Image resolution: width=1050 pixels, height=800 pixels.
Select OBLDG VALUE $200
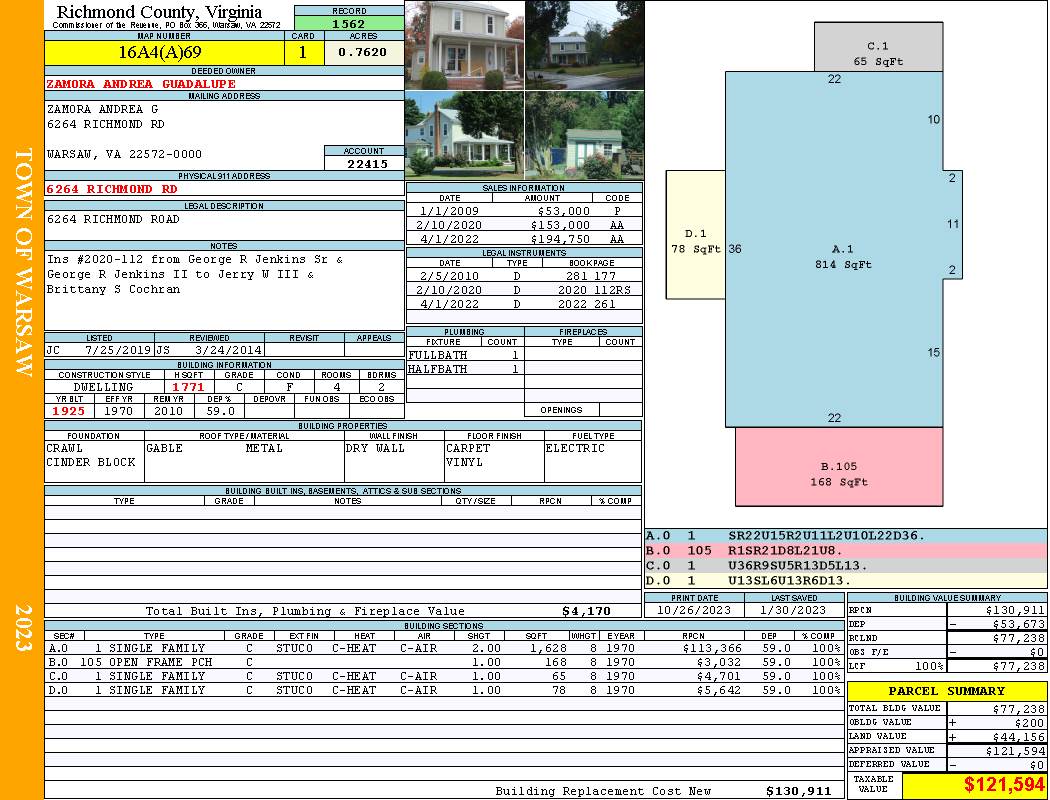(x=1029, y=722)
